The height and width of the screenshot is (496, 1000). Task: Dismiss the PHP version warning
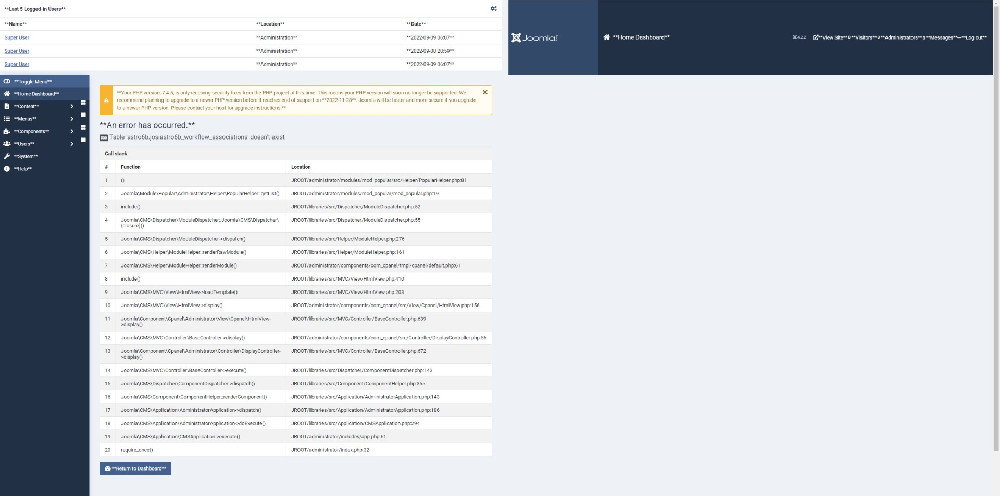click(x=485, y=92)
